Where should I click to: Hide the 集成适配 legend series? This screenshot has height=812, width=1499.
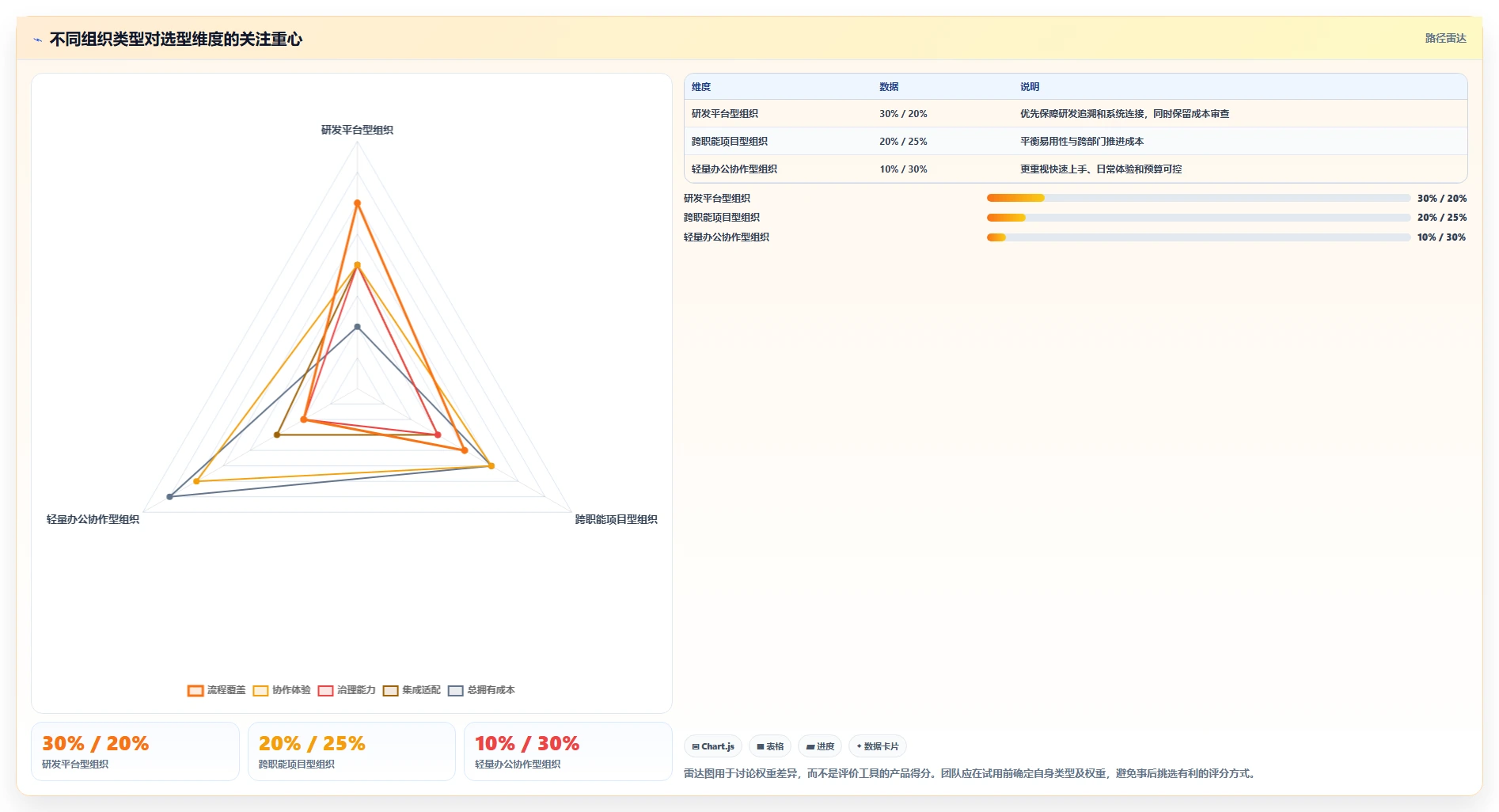click(x=412, y=690)
